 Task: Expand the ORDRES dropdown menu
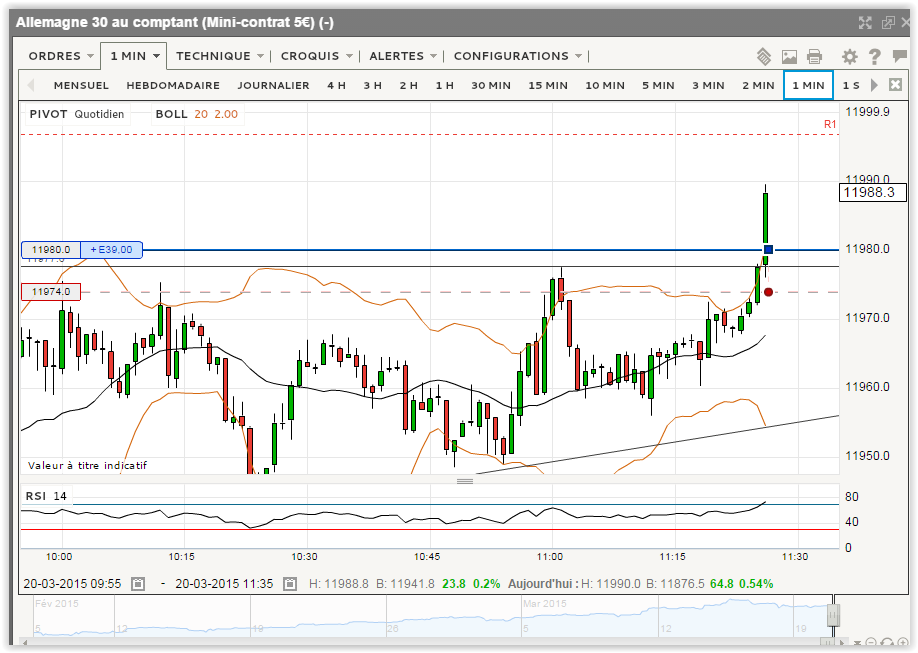coord(61,56)
